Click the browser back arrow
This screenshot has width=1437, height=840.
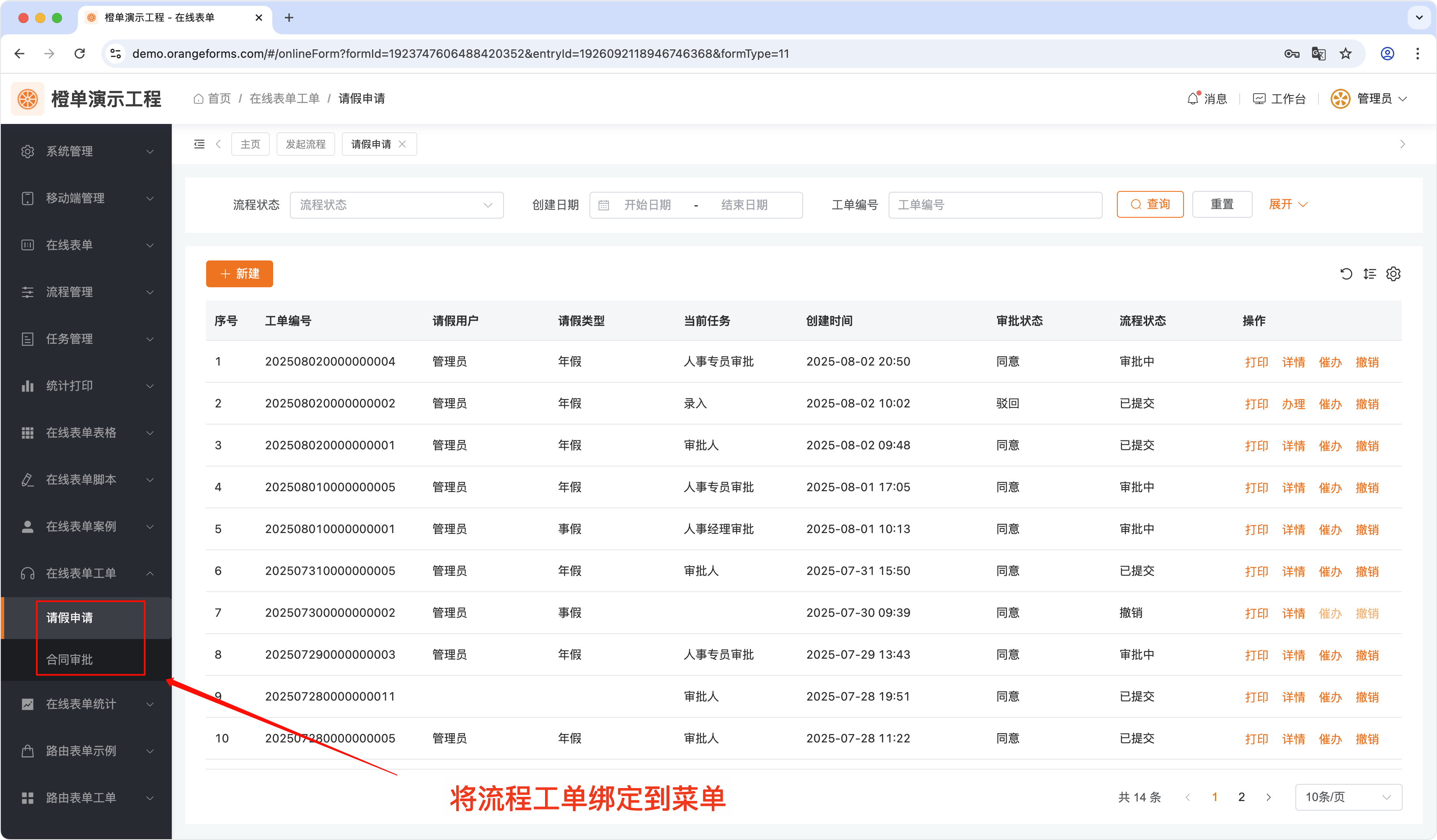coord(20,54)
